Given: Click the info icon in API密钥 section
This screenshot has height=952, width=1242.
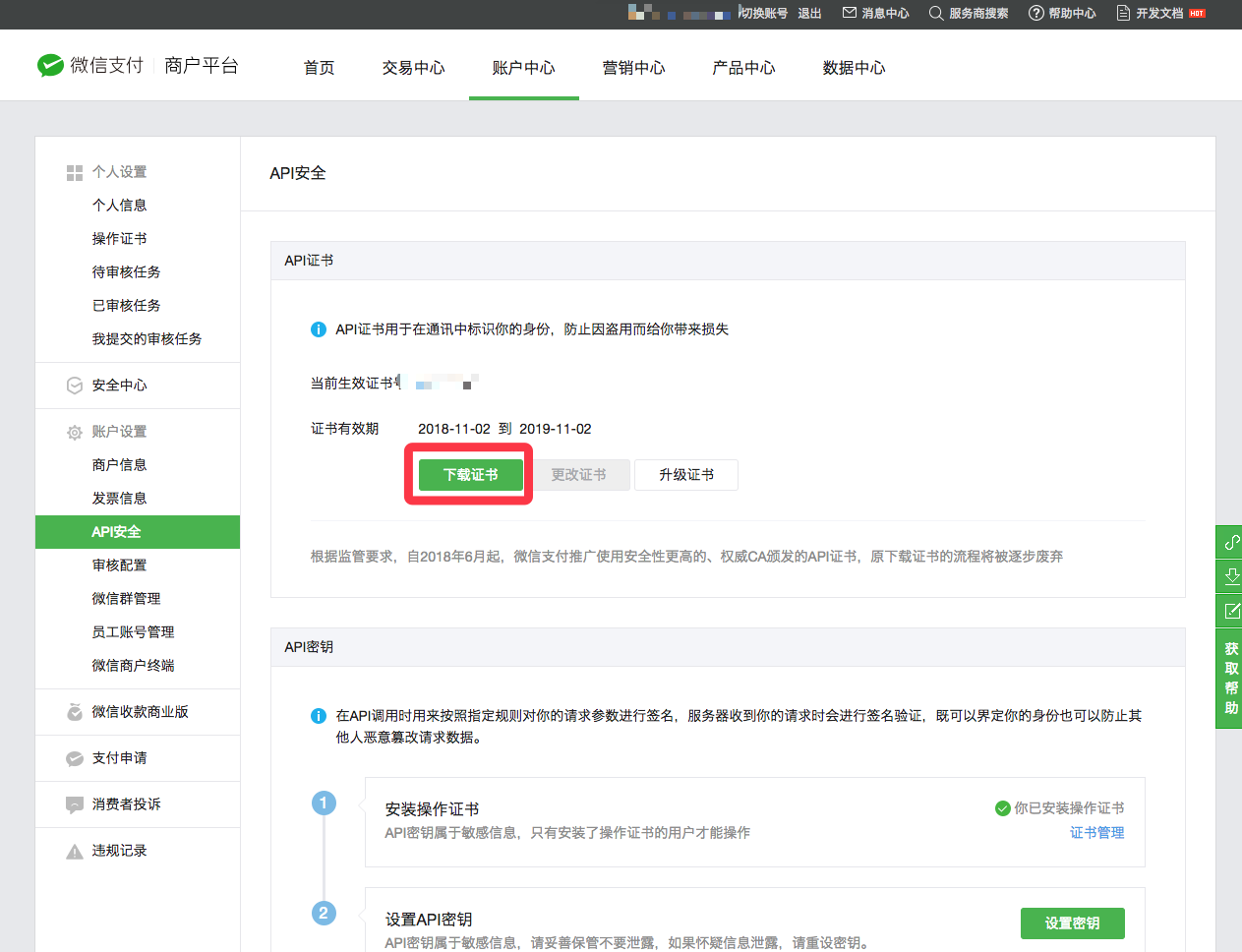Looking at the screenshot, I should tap(319, 716).
